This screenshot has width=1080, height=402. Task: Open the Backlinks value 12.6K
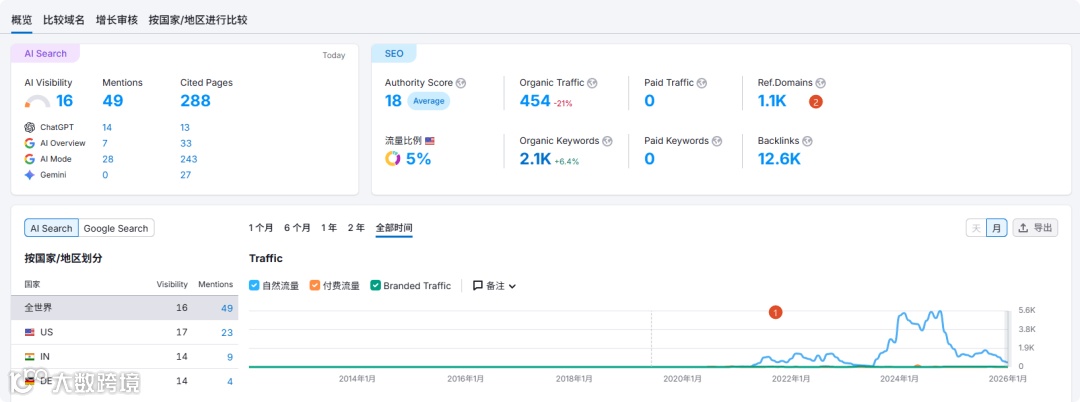pos(779,159)
